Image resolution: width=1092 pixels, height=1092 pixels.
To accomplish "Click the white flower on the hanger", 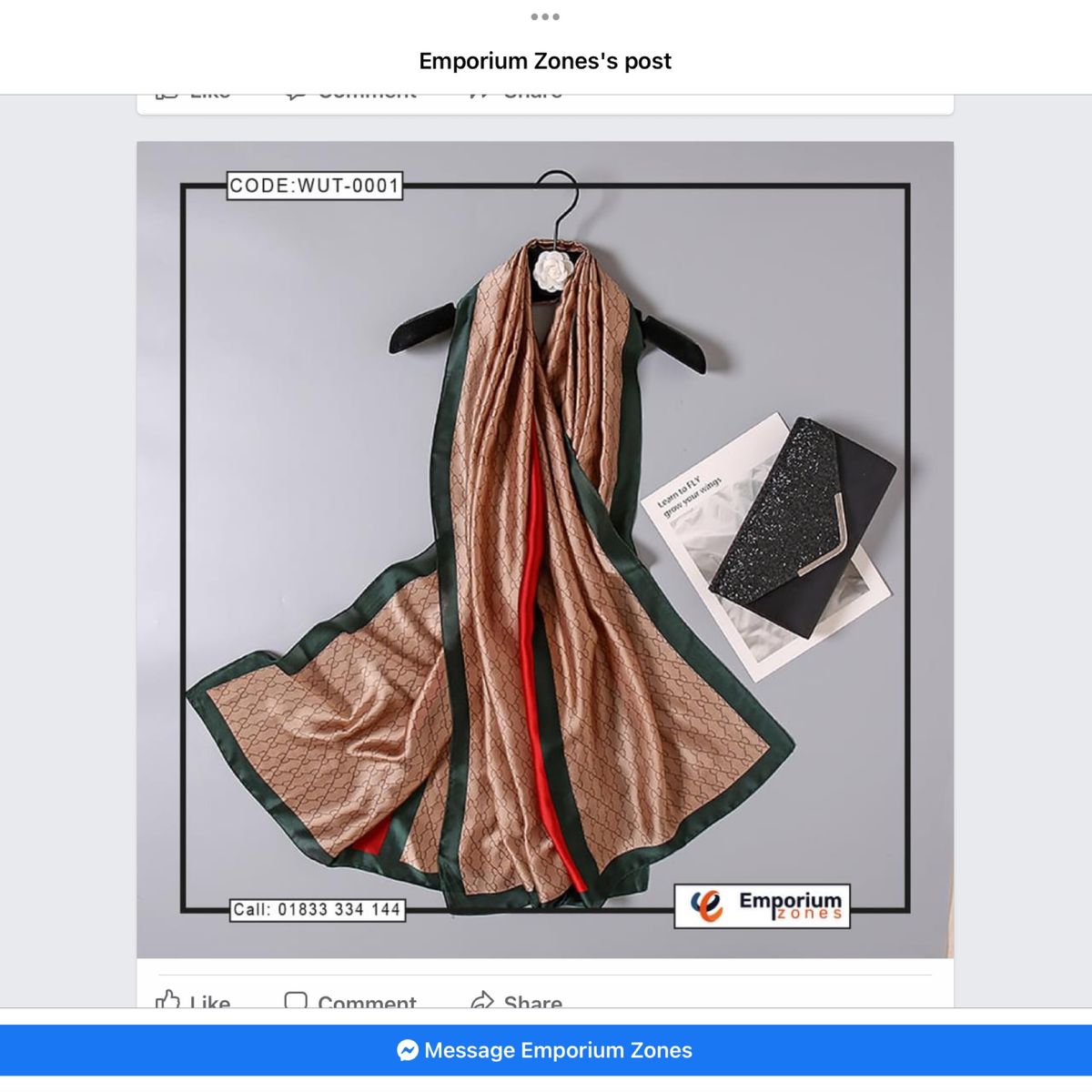I will pyautogui.click(x=552, y=270).
